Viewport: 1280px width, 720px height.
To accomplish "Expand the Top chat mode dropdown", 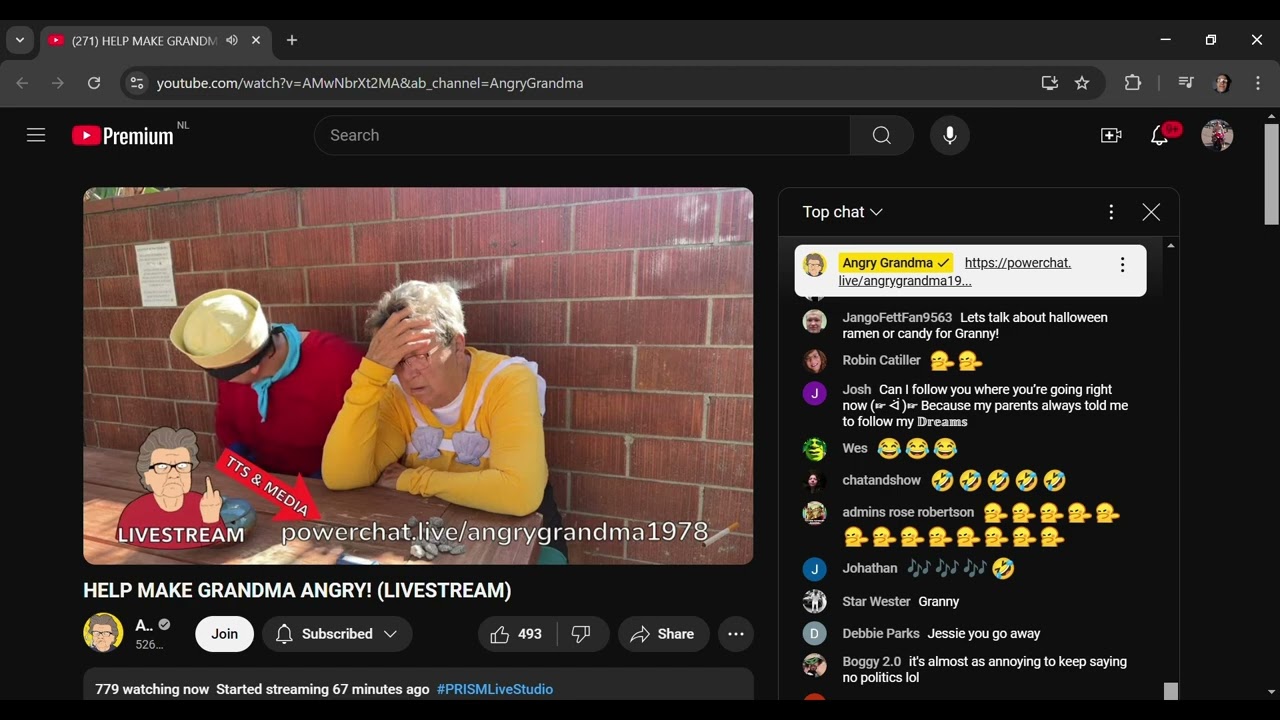I will click(843, 212).
